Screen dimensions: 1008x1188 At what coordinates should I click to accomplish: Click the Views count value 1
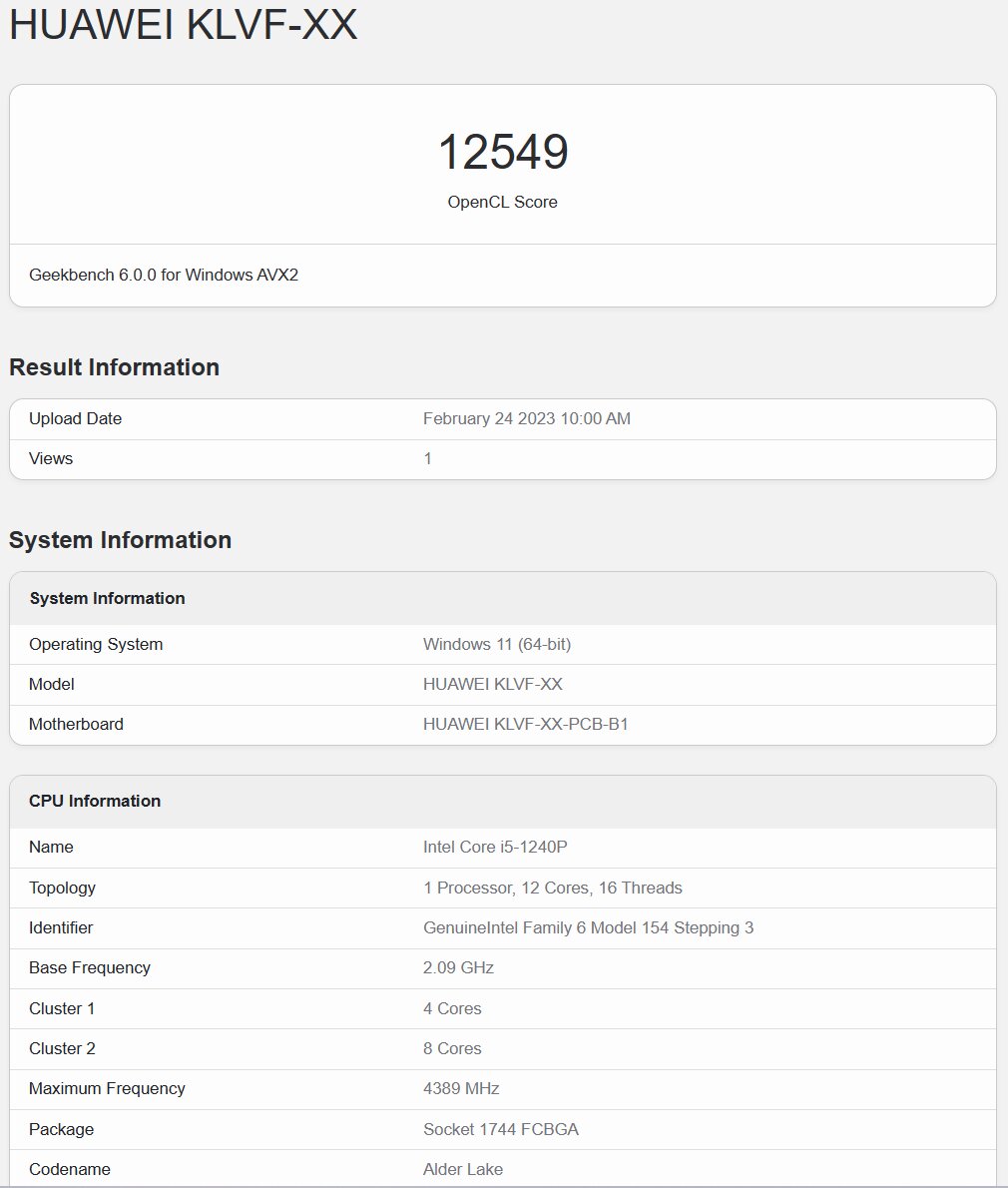pyautogui.click(x=428, y=459)
